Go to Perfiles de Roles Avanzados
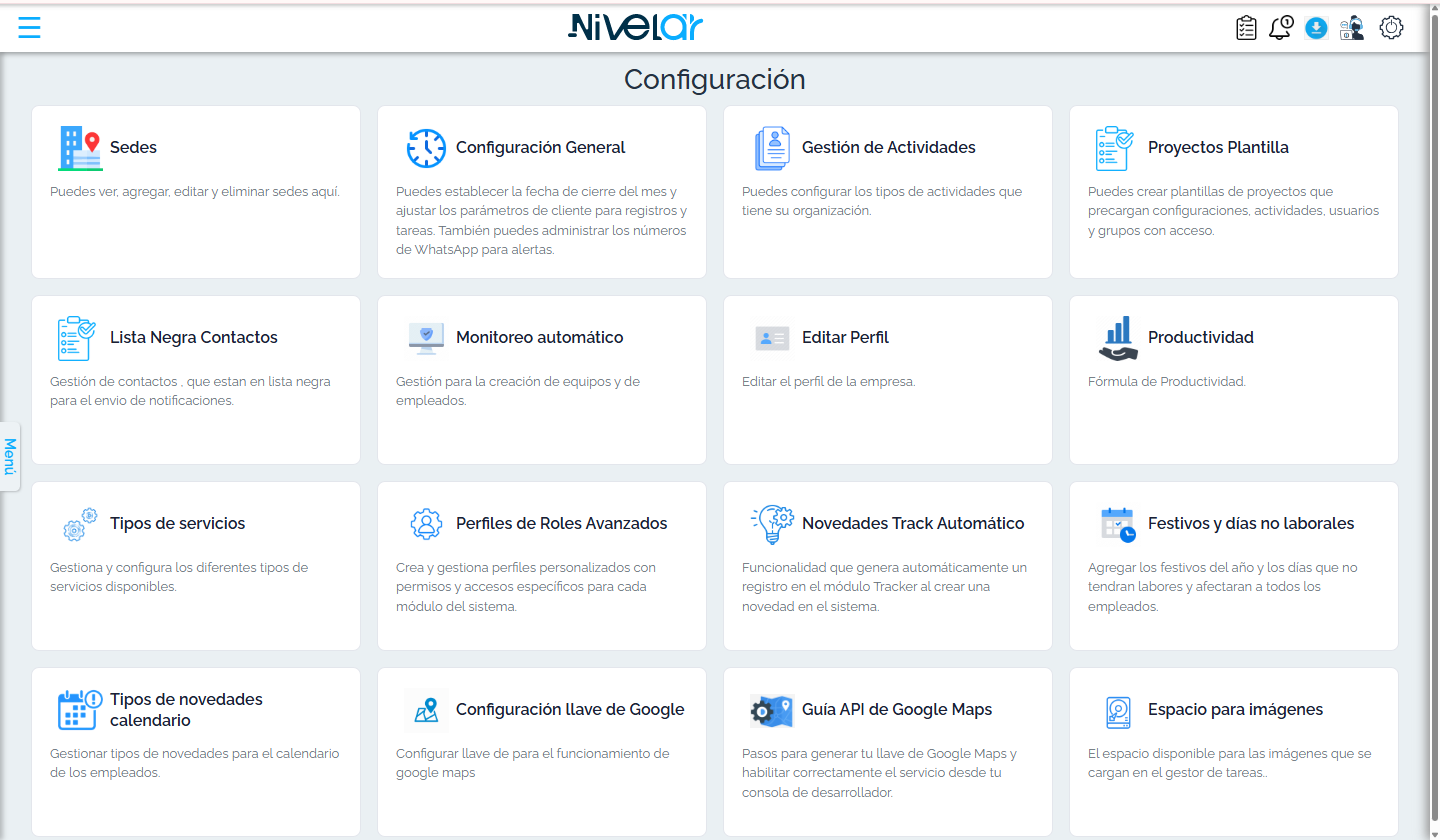 [x=542, y=566]
